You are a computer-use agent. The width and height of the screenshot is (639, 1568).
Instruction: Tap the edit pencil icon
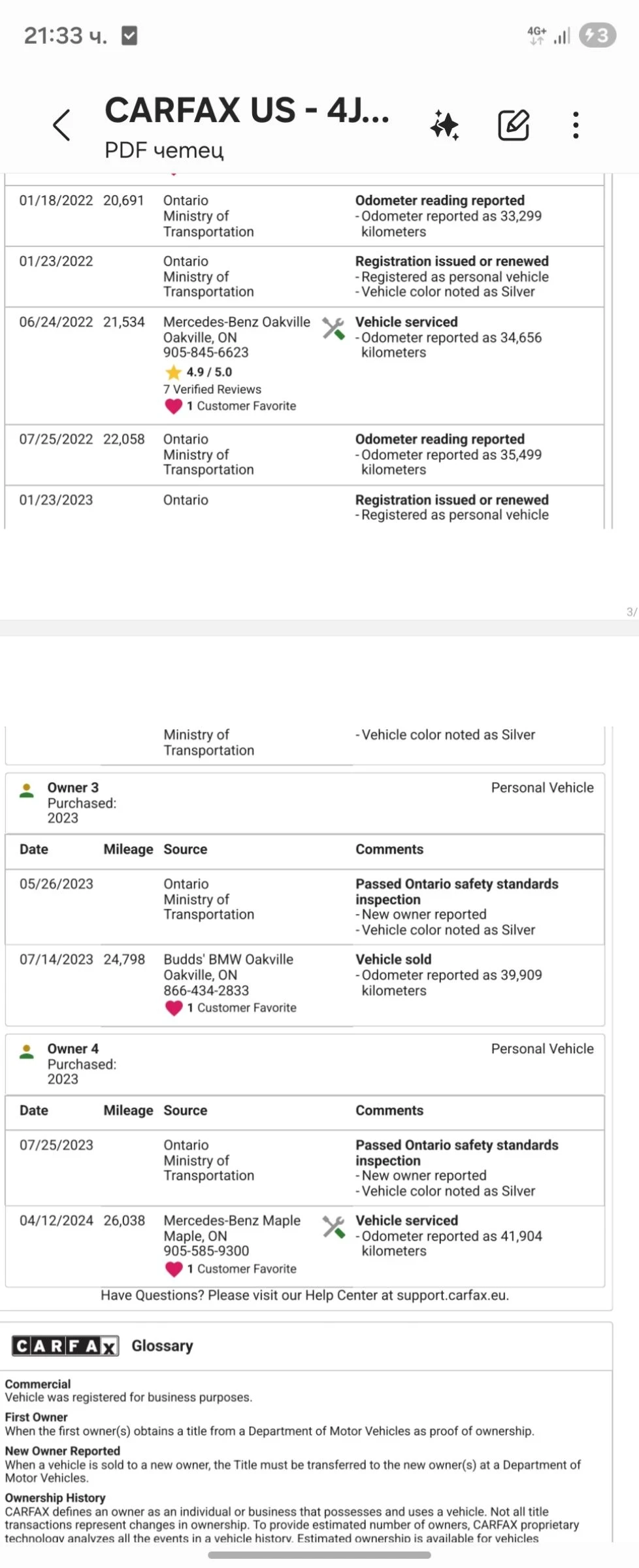click(514, 125)
